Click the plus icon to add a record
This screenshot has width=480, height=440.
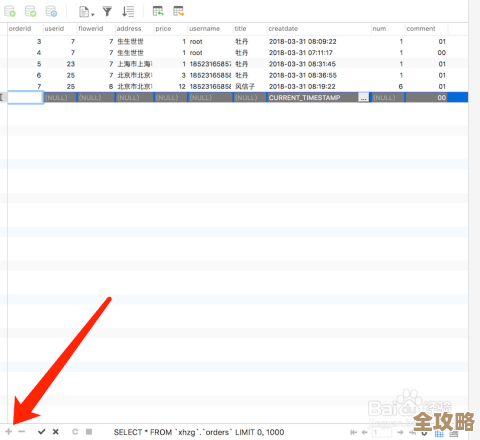(9, 432)
